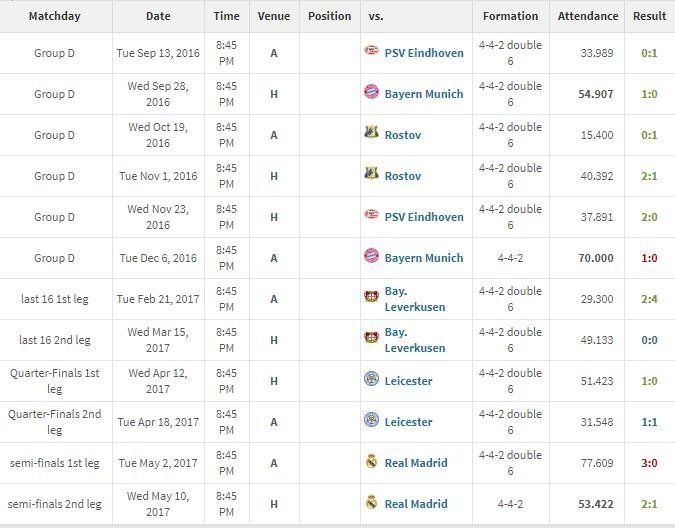Open the 2:4 result against Bay. Leverkusen
The image size is (675, 528).
pyautogui.click(x=649, y=299)
